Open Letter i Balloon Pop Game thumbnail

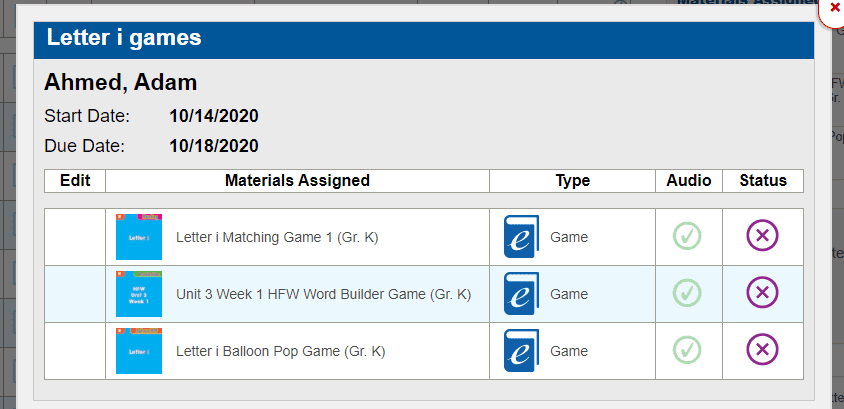tap(139, 351)
